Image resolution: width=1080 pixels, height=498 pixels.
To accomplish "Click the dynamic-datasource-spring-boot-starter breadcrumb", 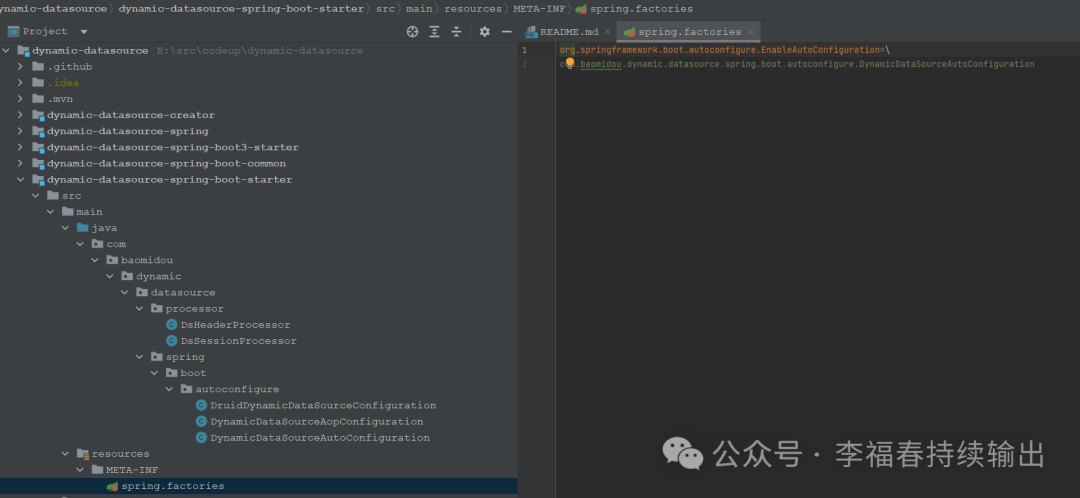I will coord(241,9).
